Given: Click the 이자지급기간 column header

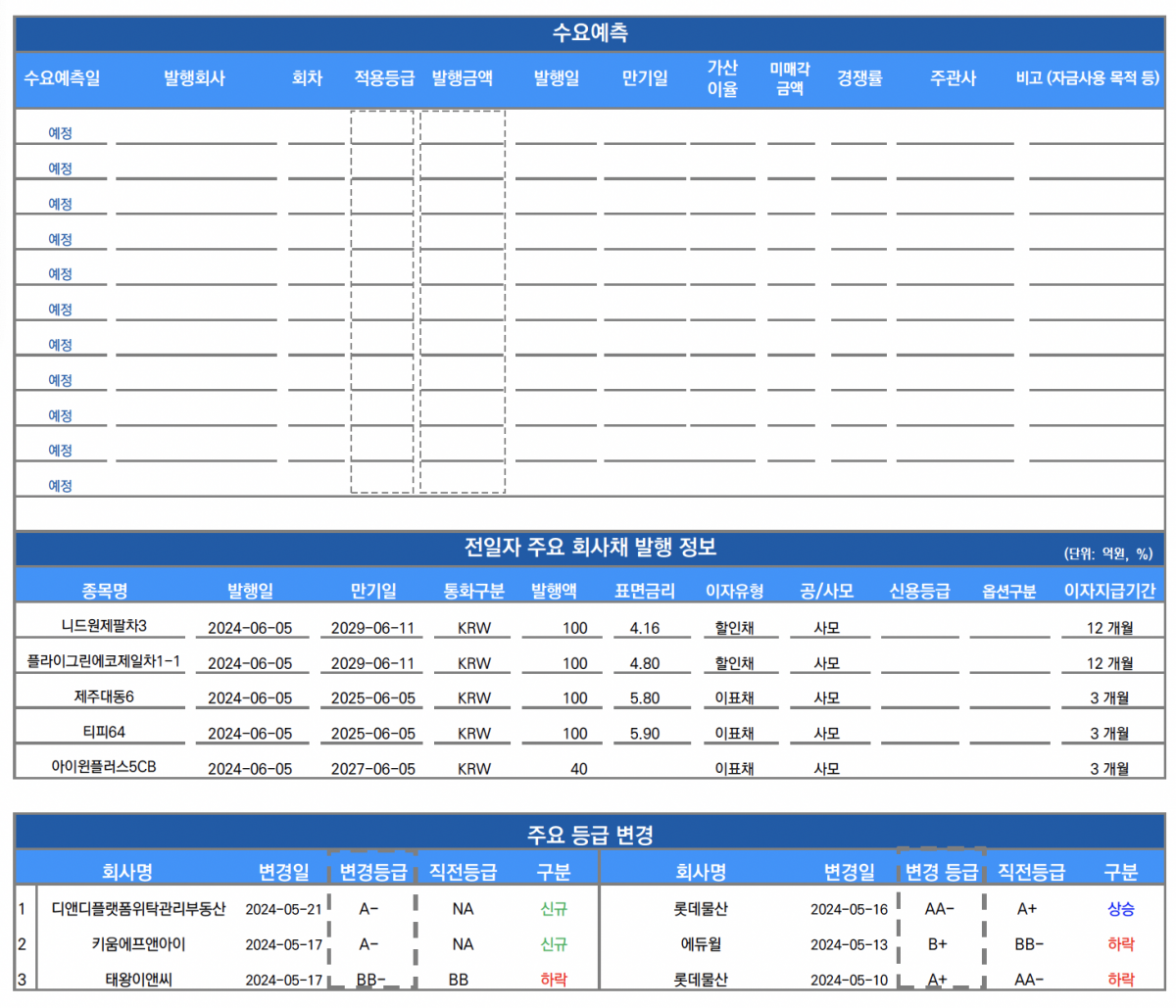Looking at the screenshot, I should coord(1109,591).
